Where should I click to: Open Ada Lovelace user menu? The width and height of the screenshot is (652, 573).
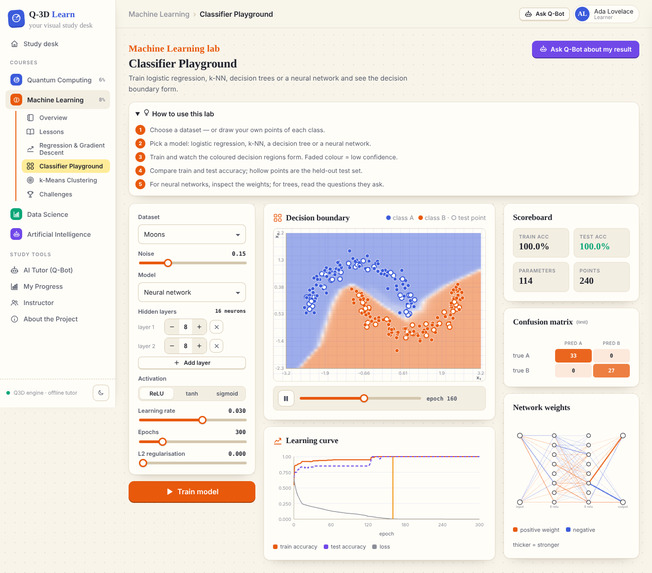(x=606, y=14)
